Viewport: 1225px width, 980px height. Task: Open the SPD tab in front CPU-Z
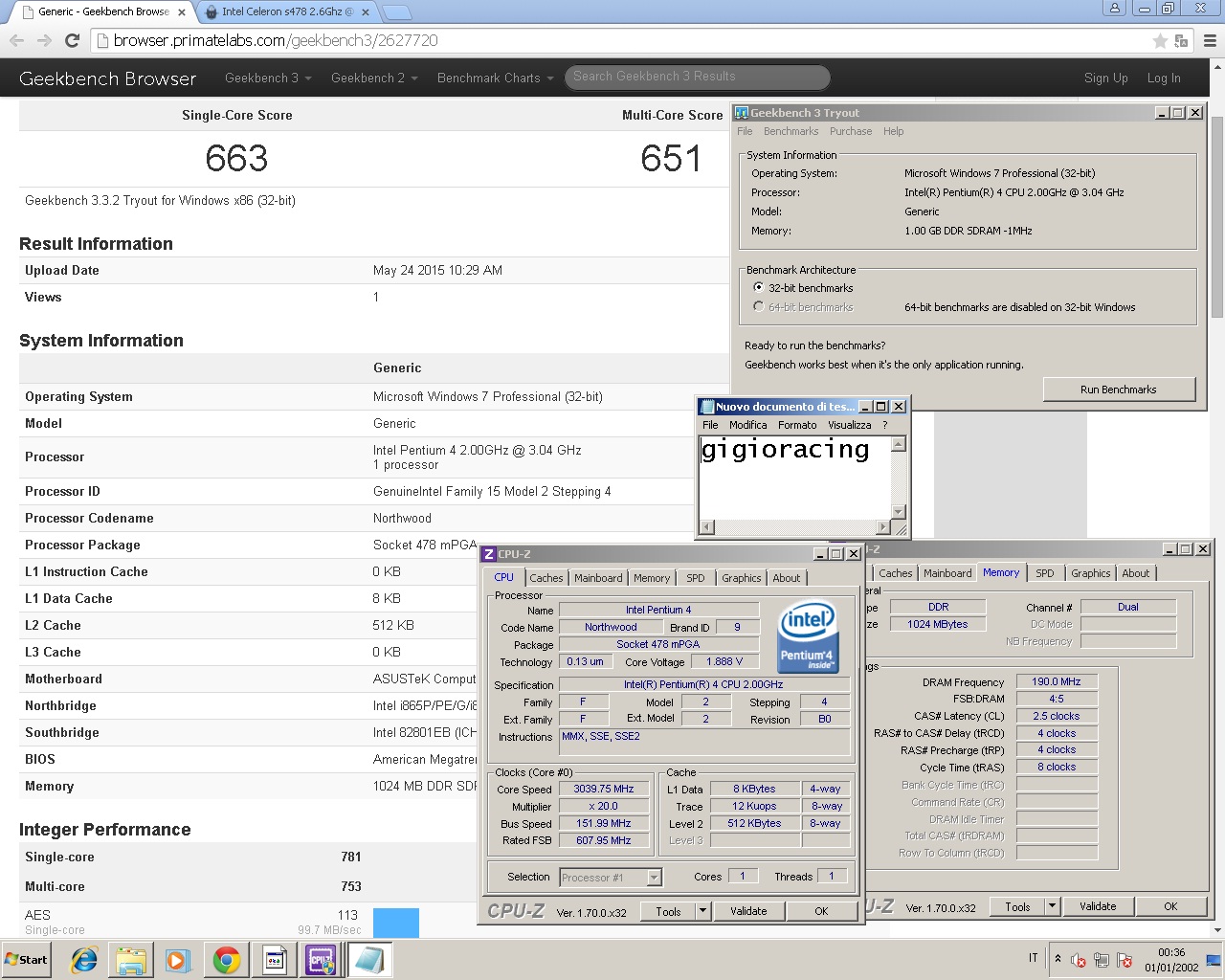tap(696, 578)
